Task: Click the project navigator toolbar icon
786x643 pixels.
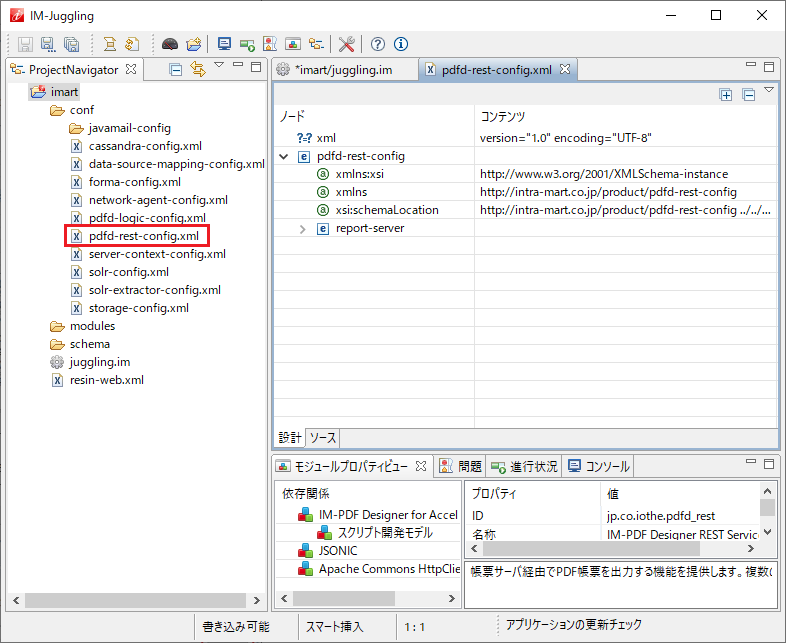Action: [x=316, y=44]
